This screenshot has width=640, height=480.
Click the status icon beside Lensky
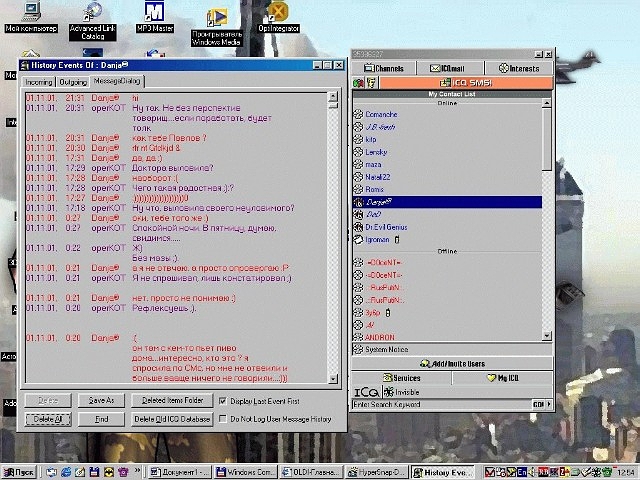pyautogui.click(x=358, y=152)
